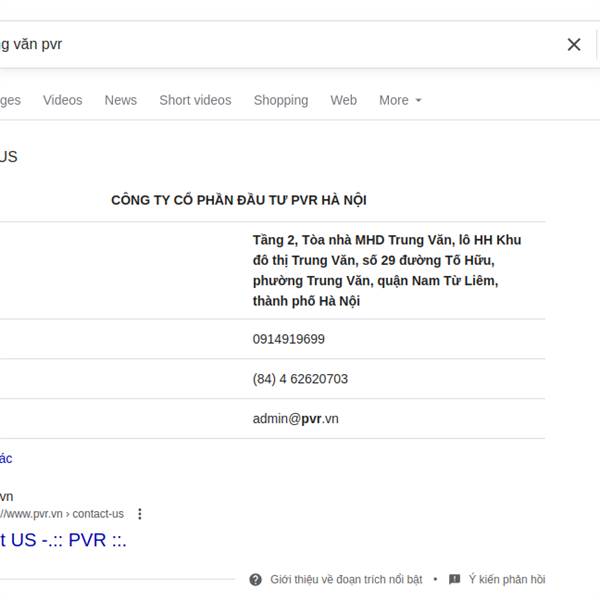600x600 pixels.
Task: Click the CÔNG TY CỔ PHẦN ĐẦU TƯ PVR HÀ NỘI heading
Action: (x=239, y=200)
